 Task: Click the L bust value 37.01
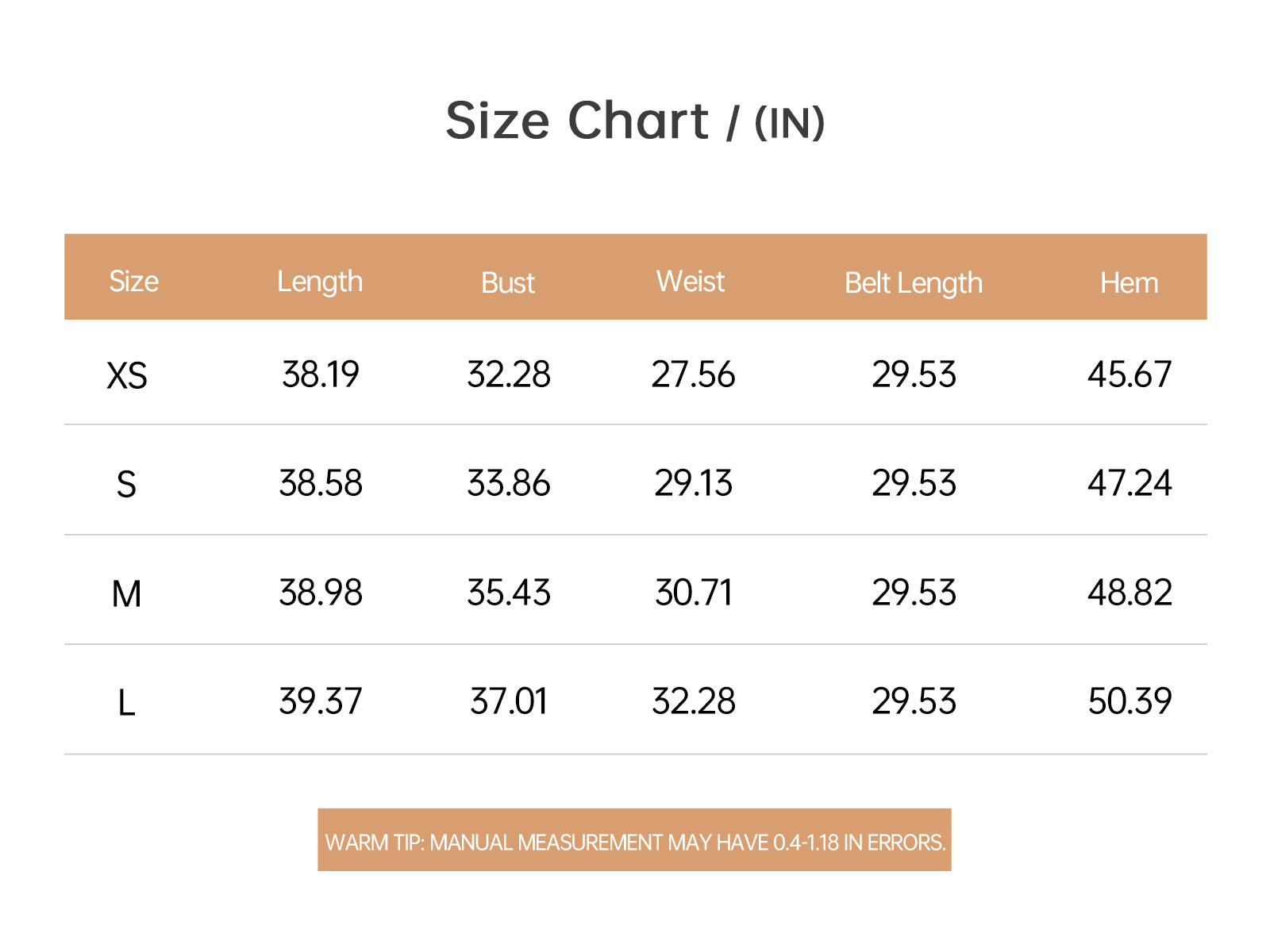(x=509, y=702)
